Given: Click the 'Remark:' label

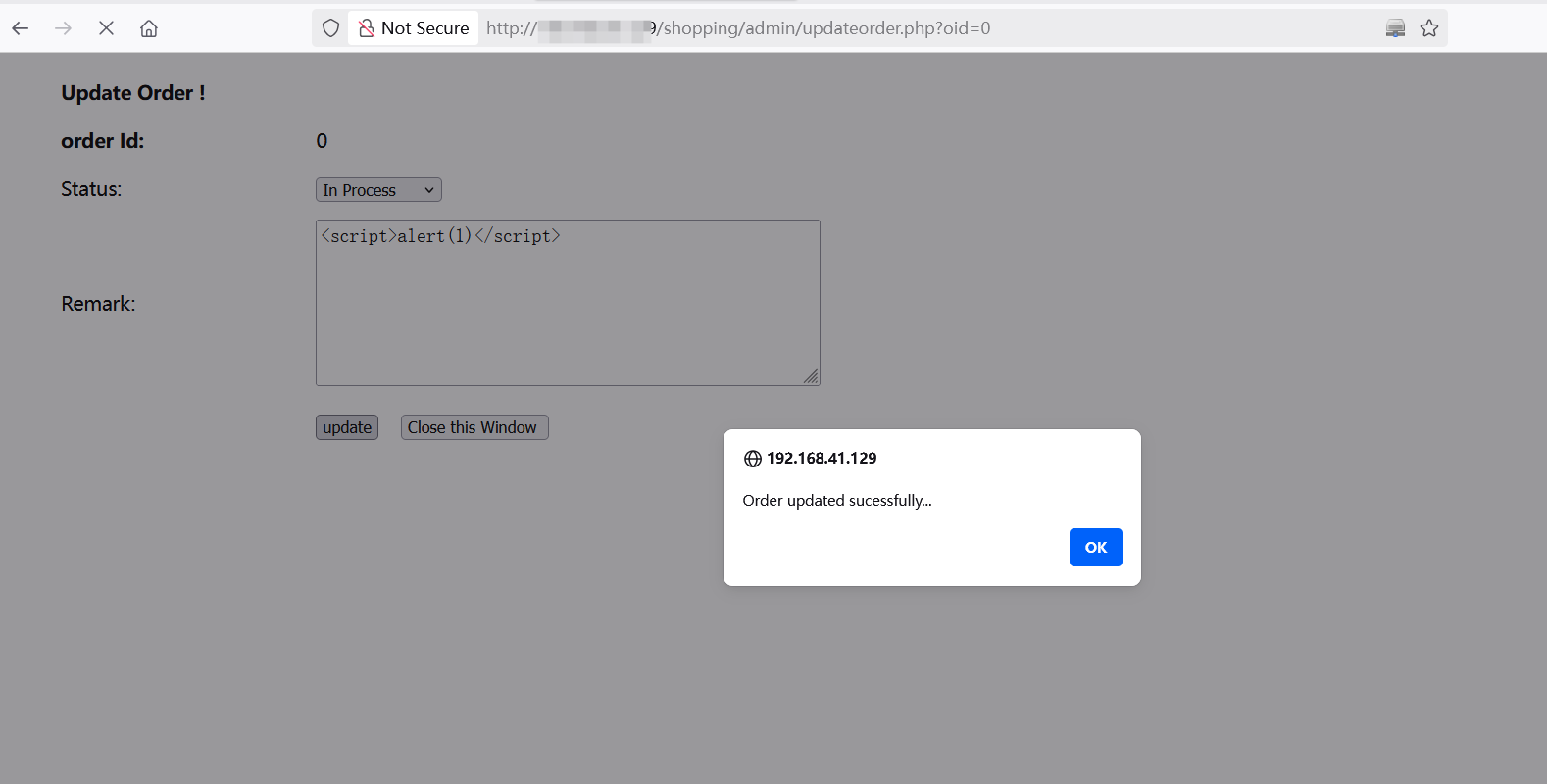Looking at the screenshot, I should pos(98,304).
